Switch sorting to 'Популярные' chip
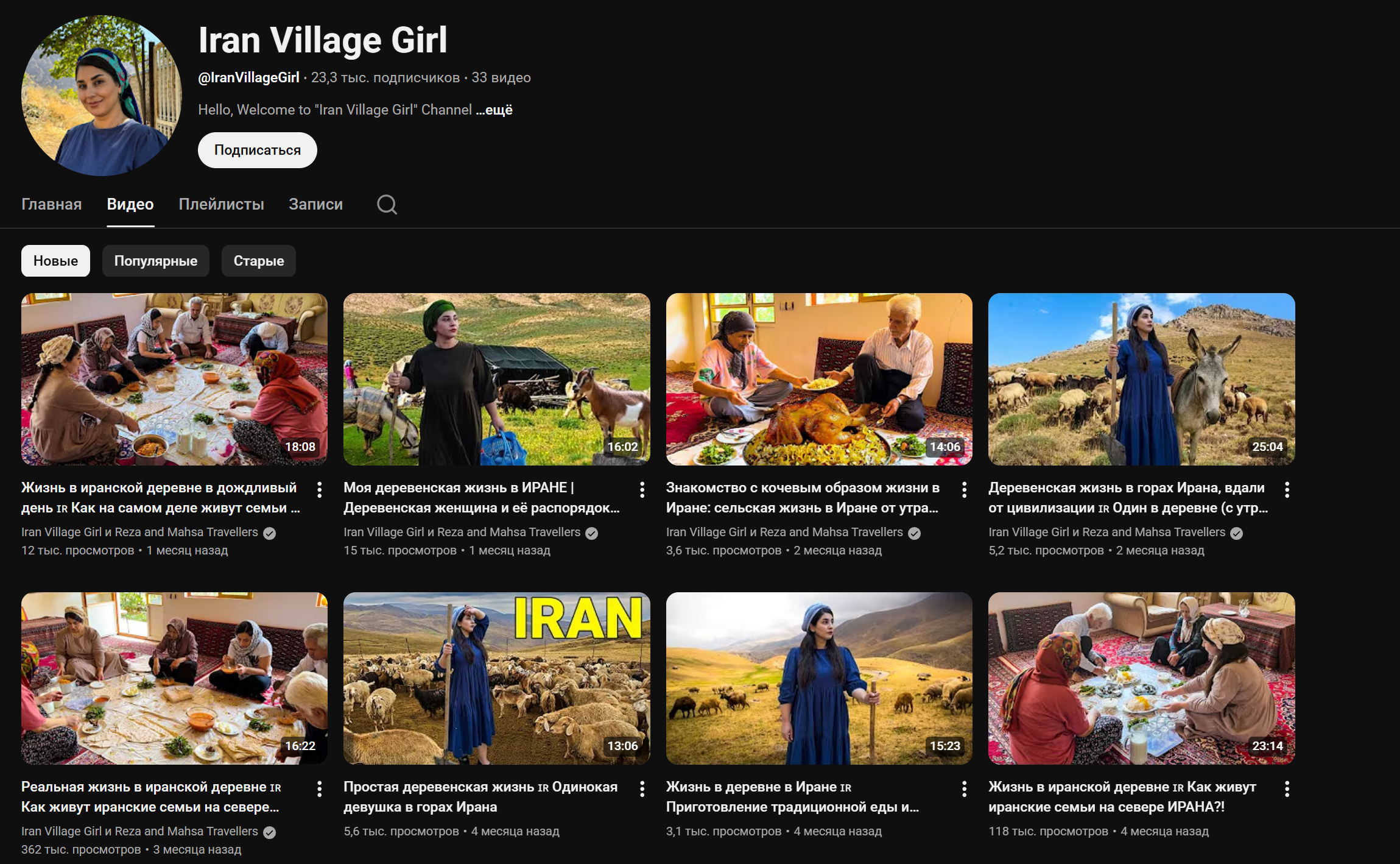1400x864 pixels. point(155,261)
